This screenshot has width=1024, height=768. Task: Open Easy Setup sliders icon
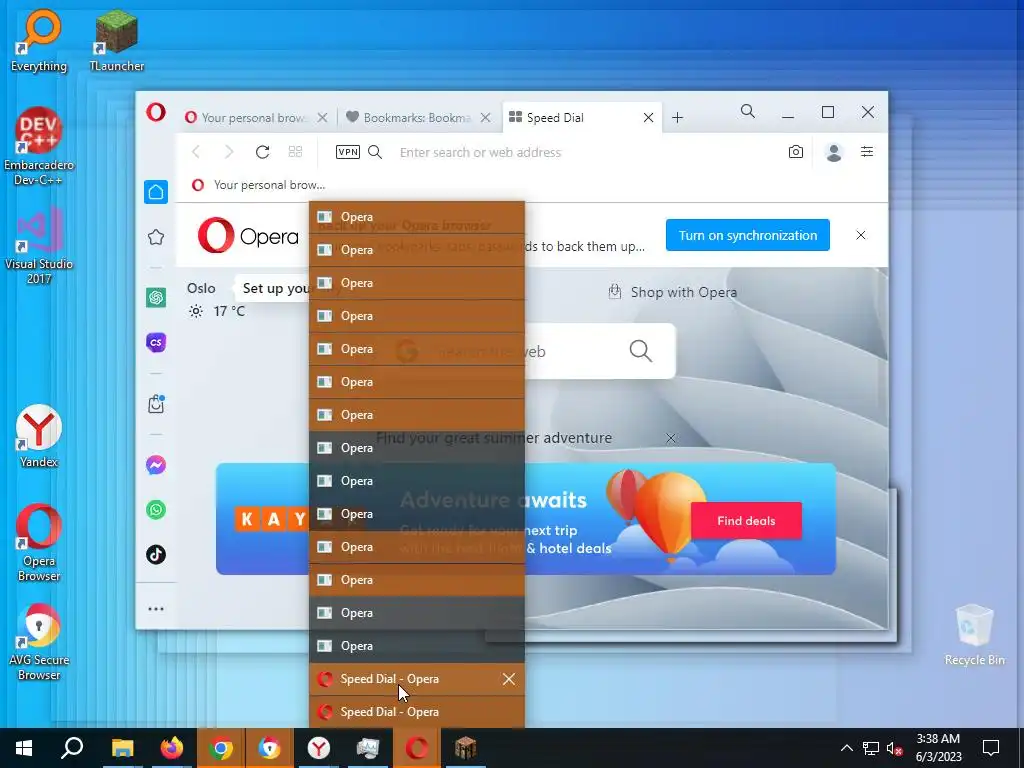(x=867, y=152)
